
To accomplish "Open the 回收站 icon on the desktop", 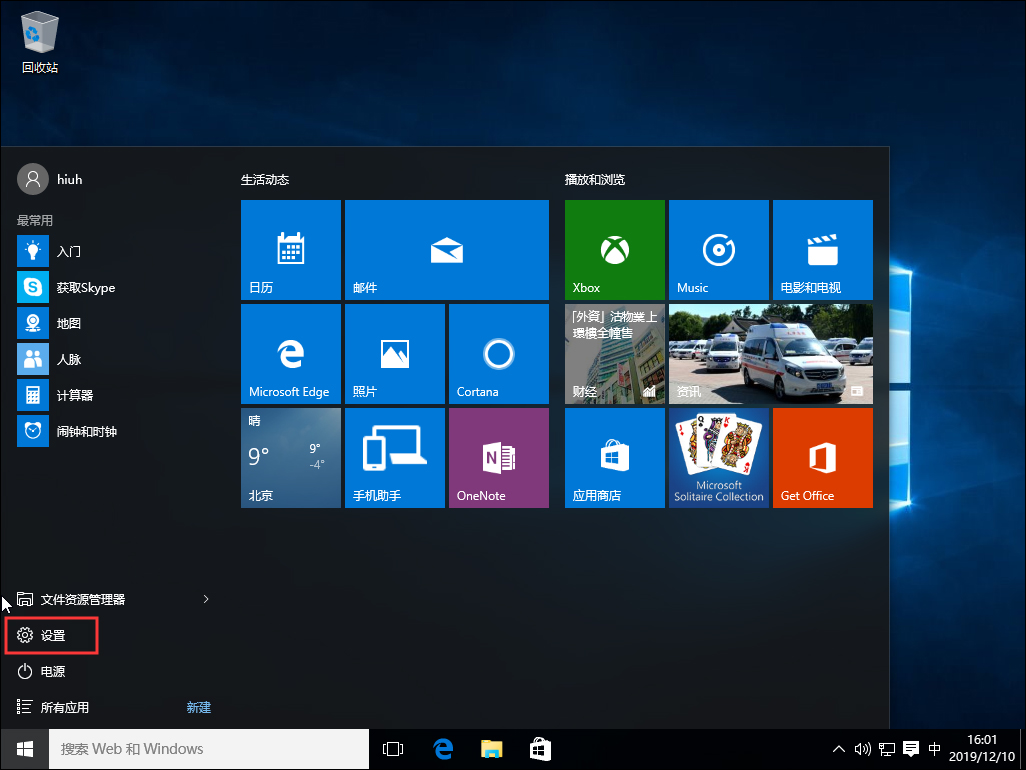I will pyautogui.click(x=39, y=32).
